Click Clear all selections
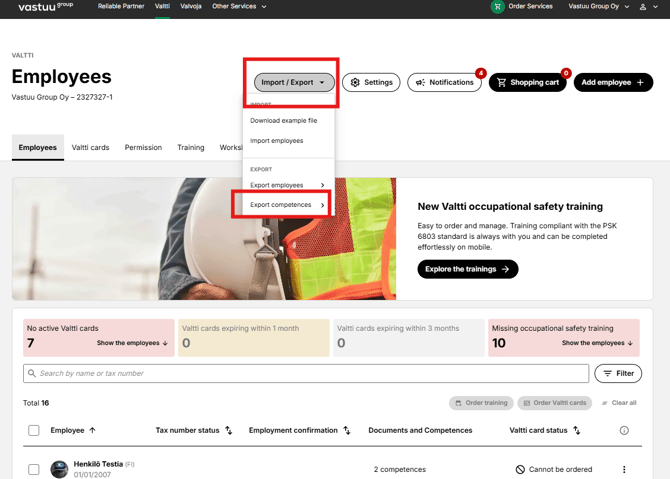 619,403
